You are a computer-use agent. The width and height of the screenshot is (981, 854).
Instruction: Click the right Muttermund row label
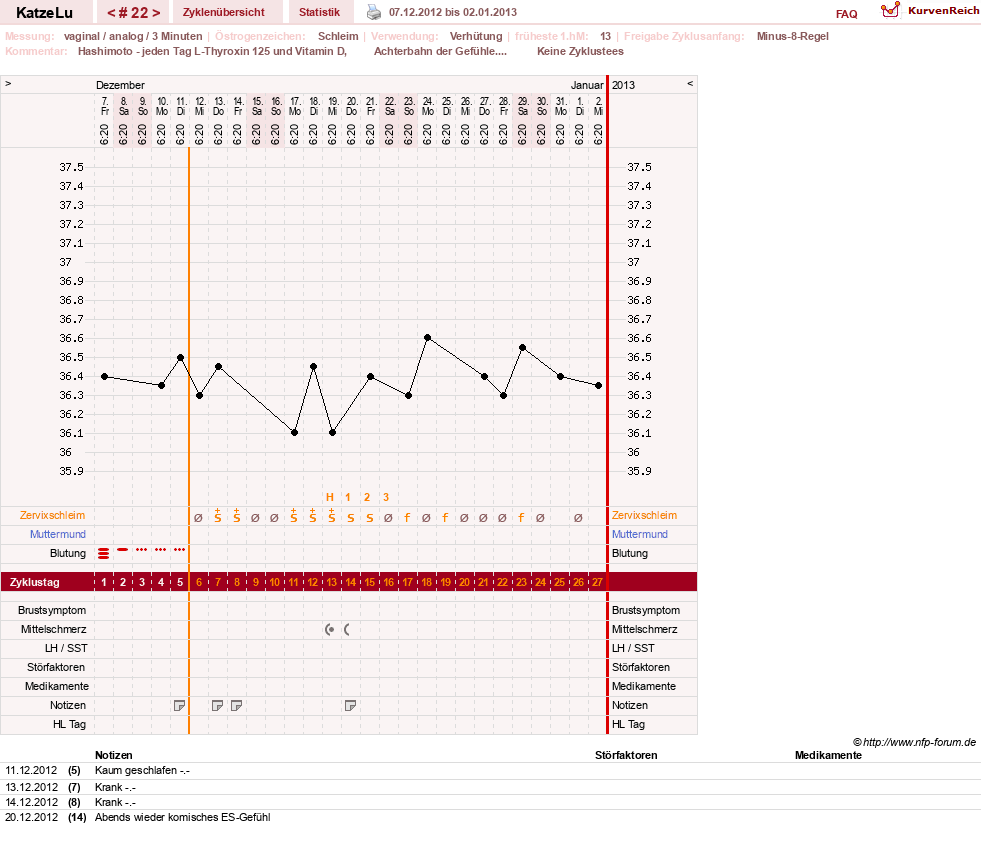click(x=639, y=534)
